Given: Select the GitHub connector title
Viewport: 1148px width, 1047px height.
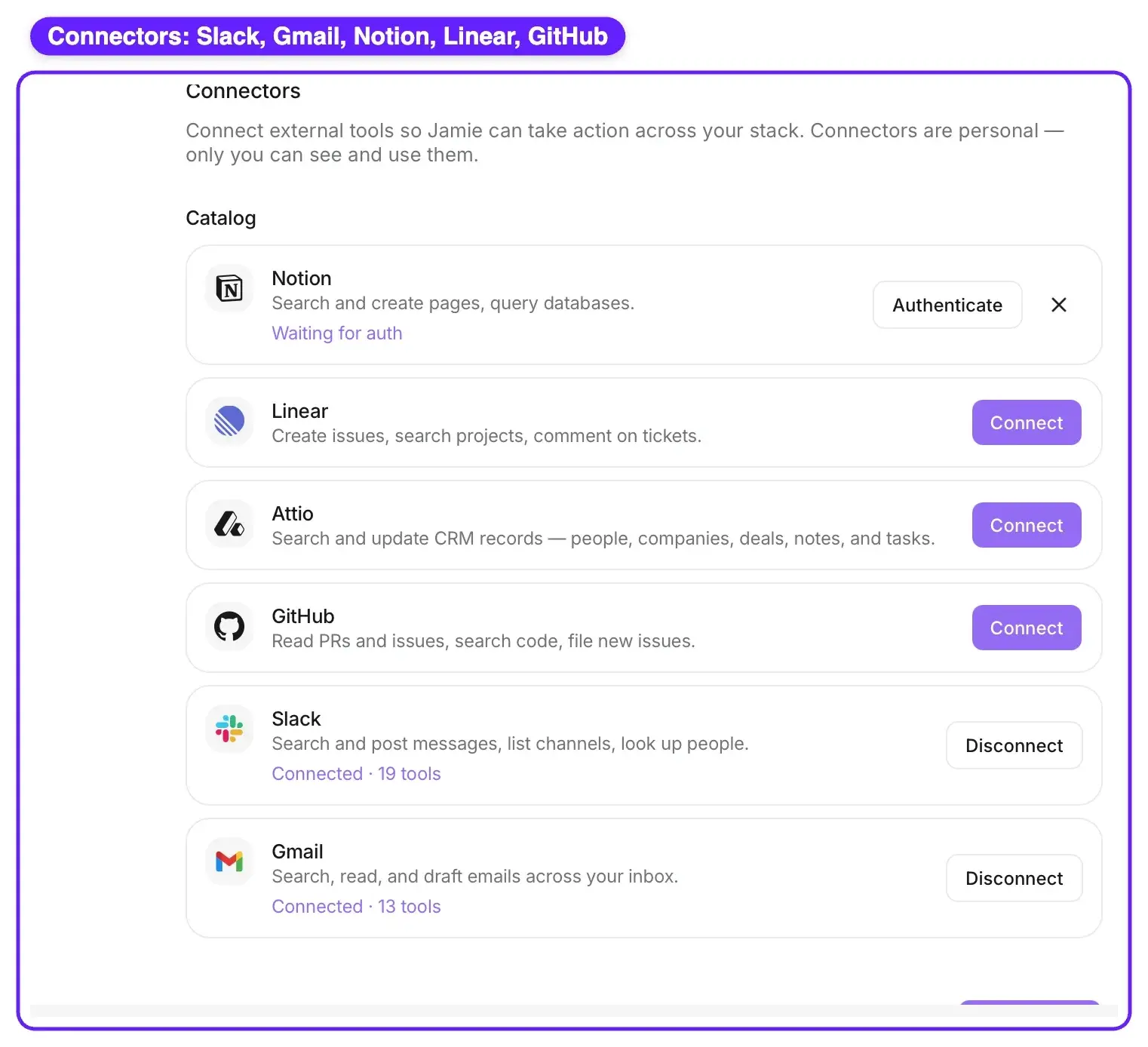Looking at the screenshot, I should 303,616.
